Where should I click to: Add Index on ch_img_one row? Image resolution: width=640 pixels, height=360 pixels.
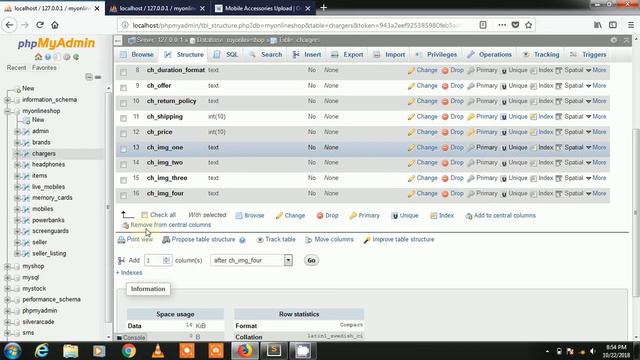(542, 147)
